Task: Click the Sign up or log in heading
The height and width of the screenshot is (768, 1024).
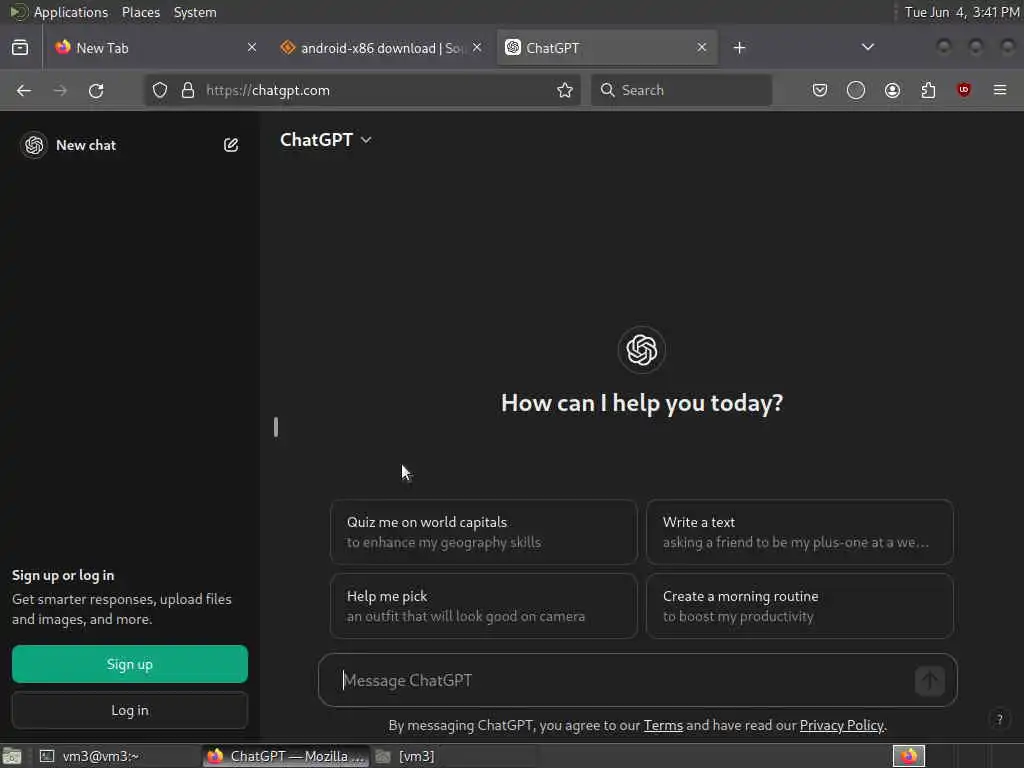Action: pos(63,575)
